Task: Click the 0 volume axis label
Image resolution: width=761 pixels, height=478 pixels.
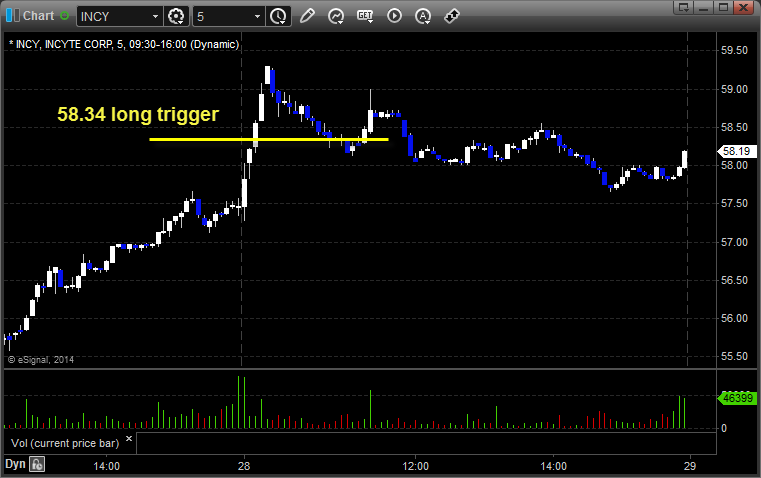Action: (x=724, y=429)
